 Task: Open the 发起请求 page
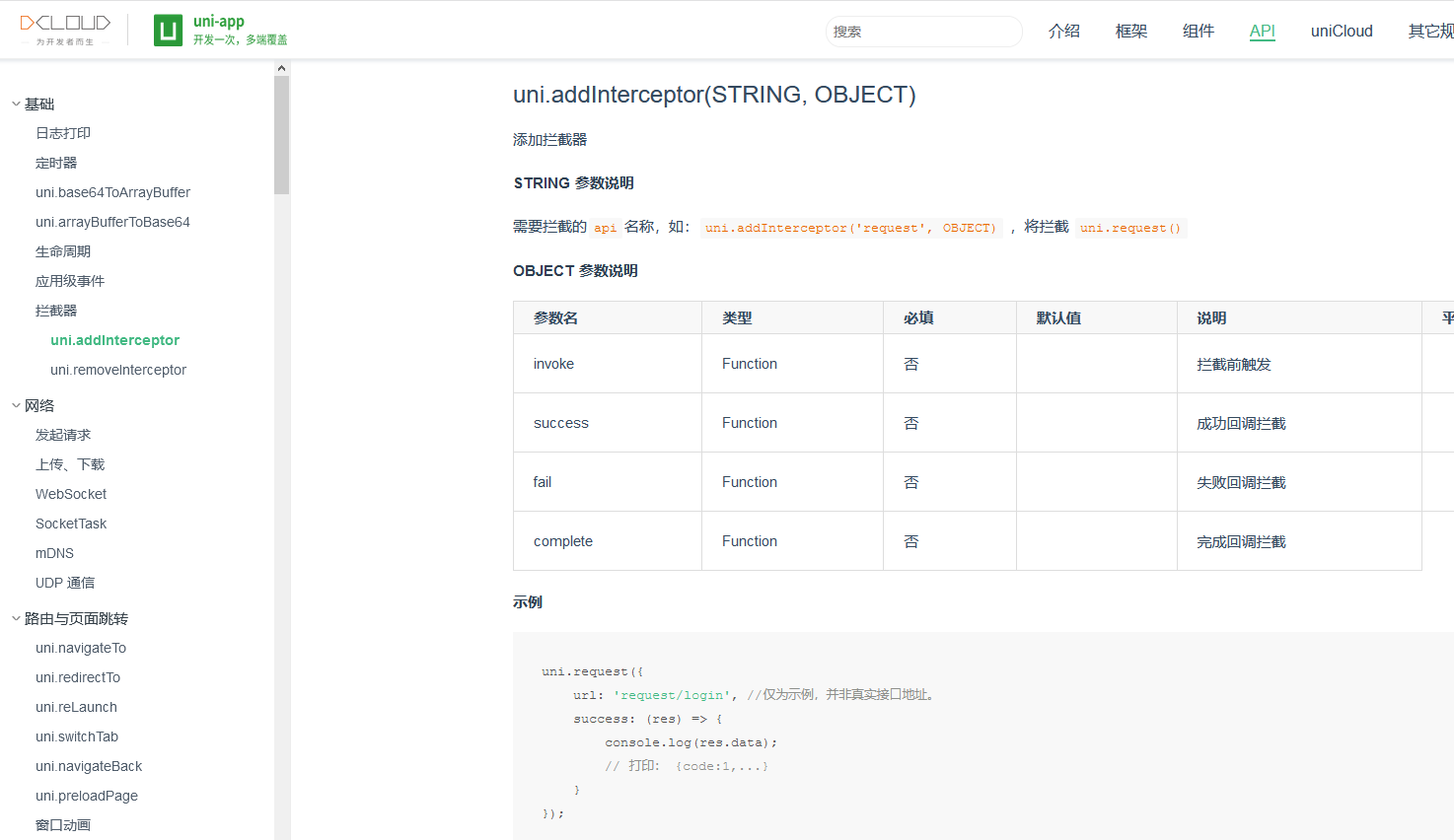pos(62,434)
